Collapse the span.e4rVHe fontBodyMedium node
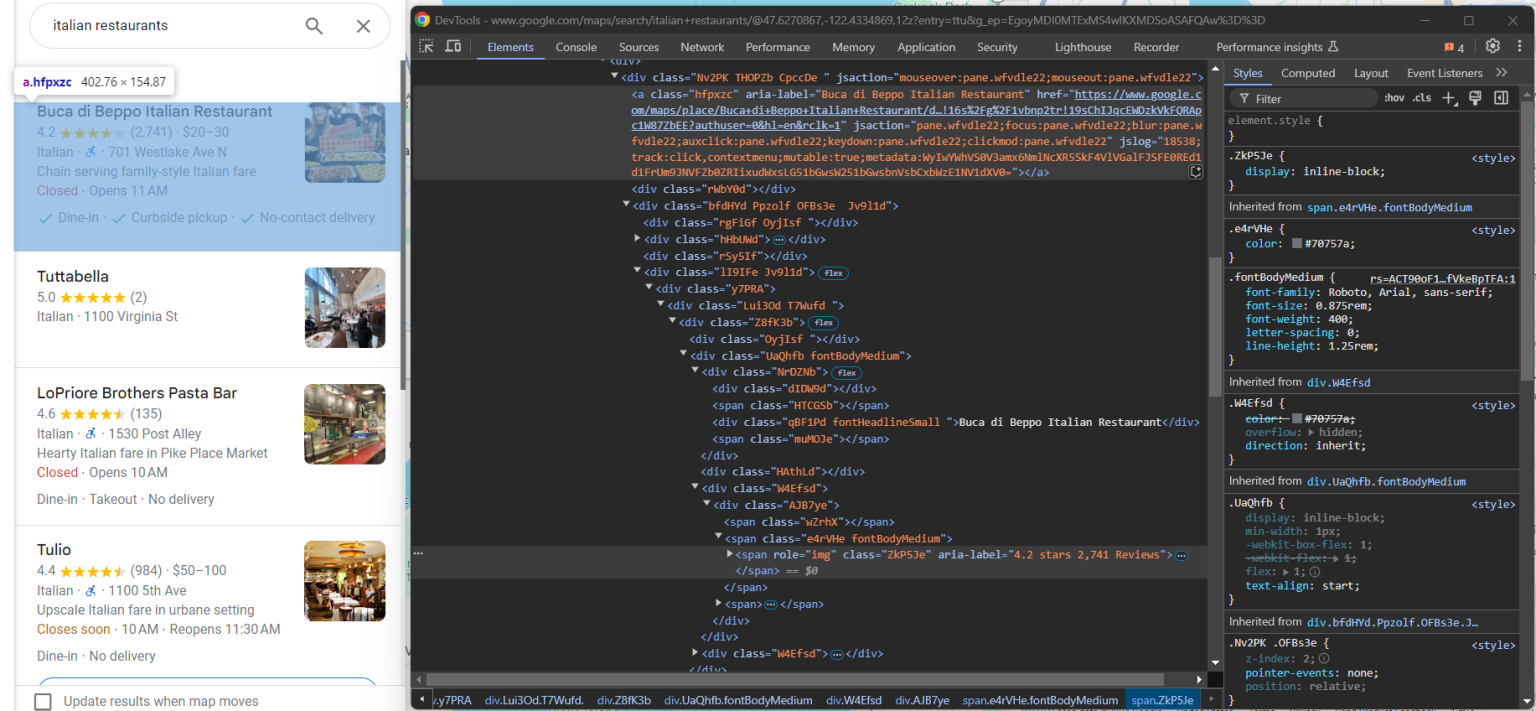This screenshot has height=711, width=1536. [718, 538]
